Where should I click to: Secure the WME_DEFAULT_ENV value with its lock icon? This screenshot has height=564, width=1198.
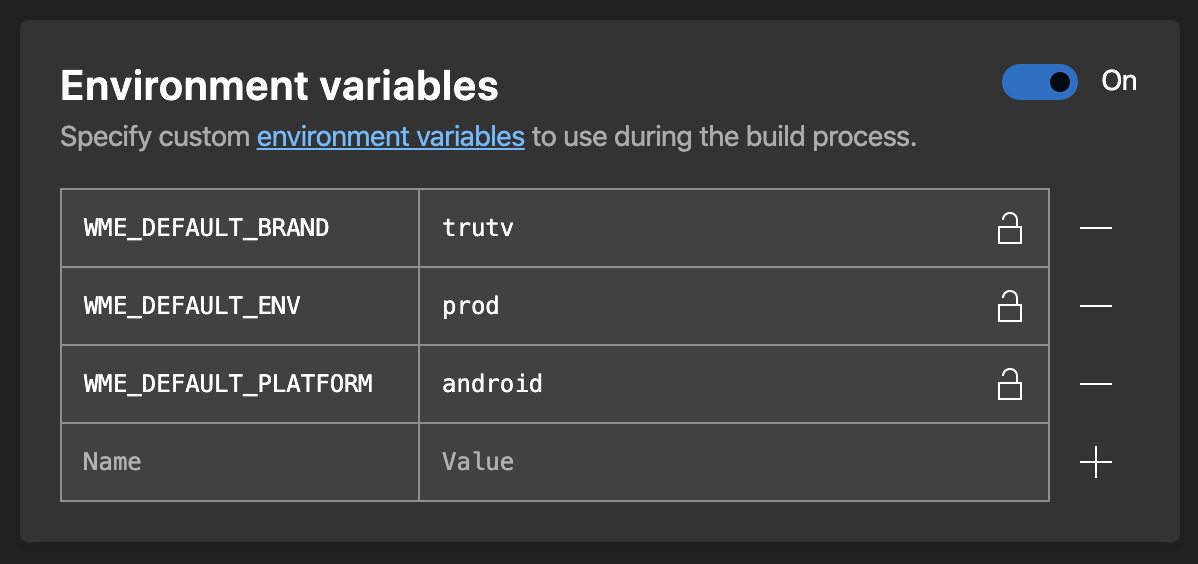(x=1010, y=306)
